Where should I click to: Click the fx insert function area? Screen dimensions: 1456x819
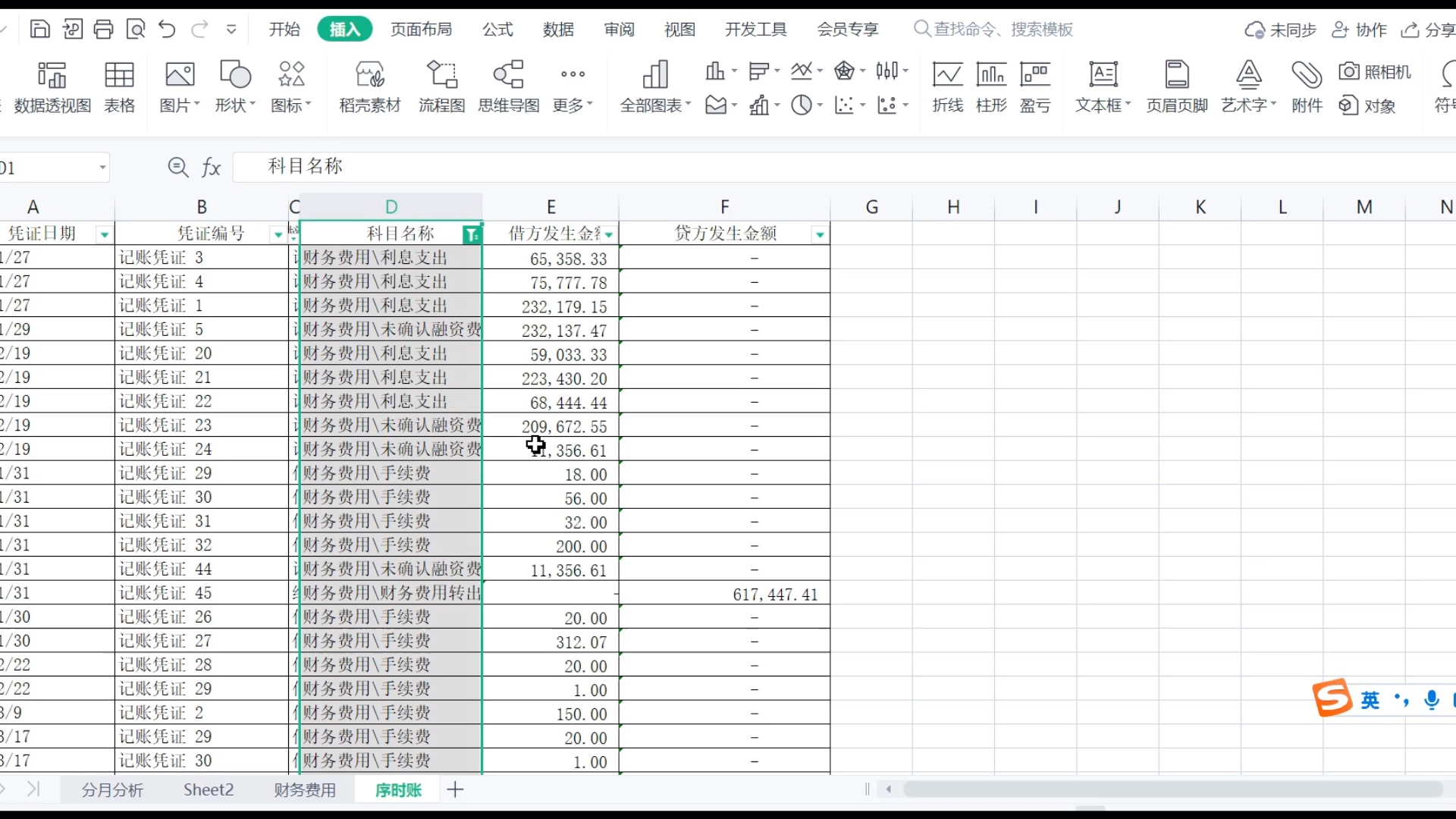[x=212, y=167]
